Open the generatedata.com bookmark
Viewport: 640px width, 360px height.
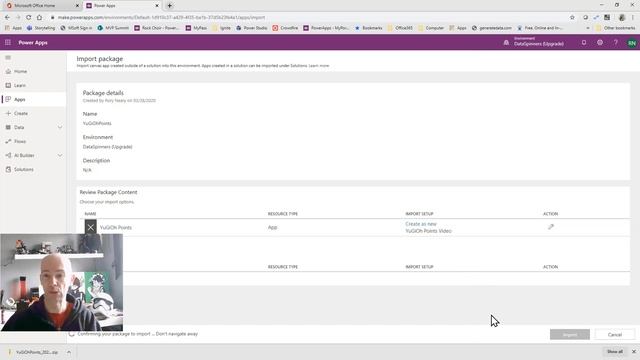pos(491,28)
